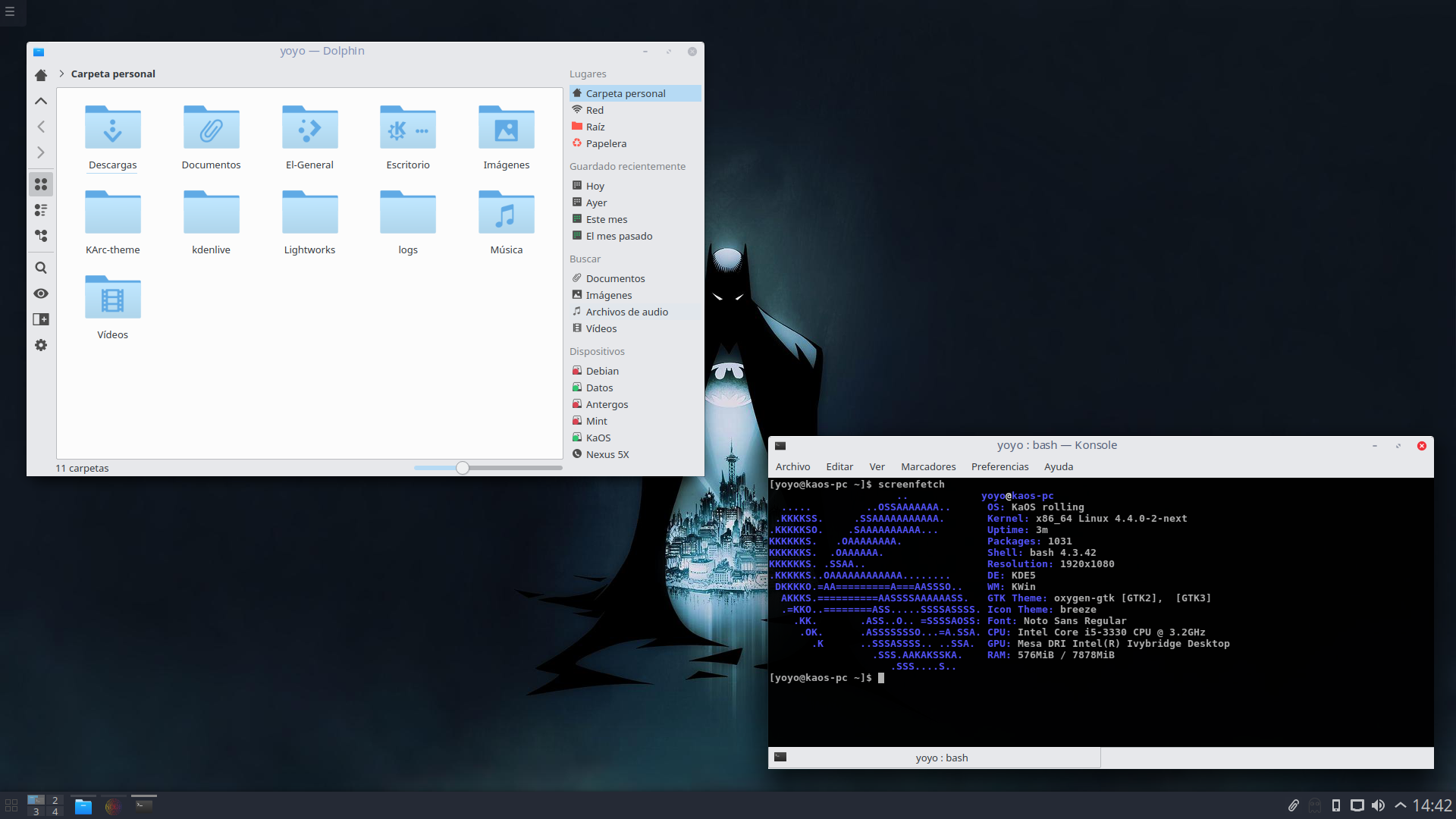Open volume control in system tray
The width and height of the screenshot is (1456, 819).
click(1378, 805)
